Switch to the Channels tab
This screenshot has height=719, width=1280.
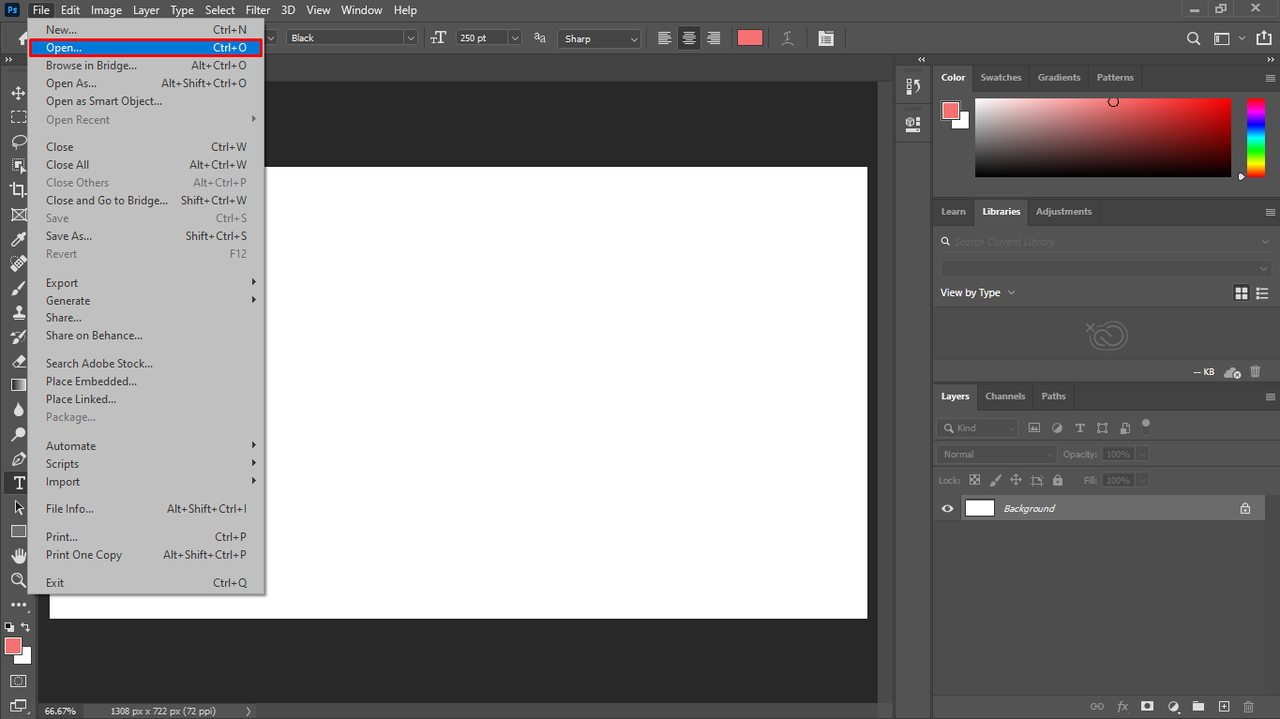coord(1005,396)
